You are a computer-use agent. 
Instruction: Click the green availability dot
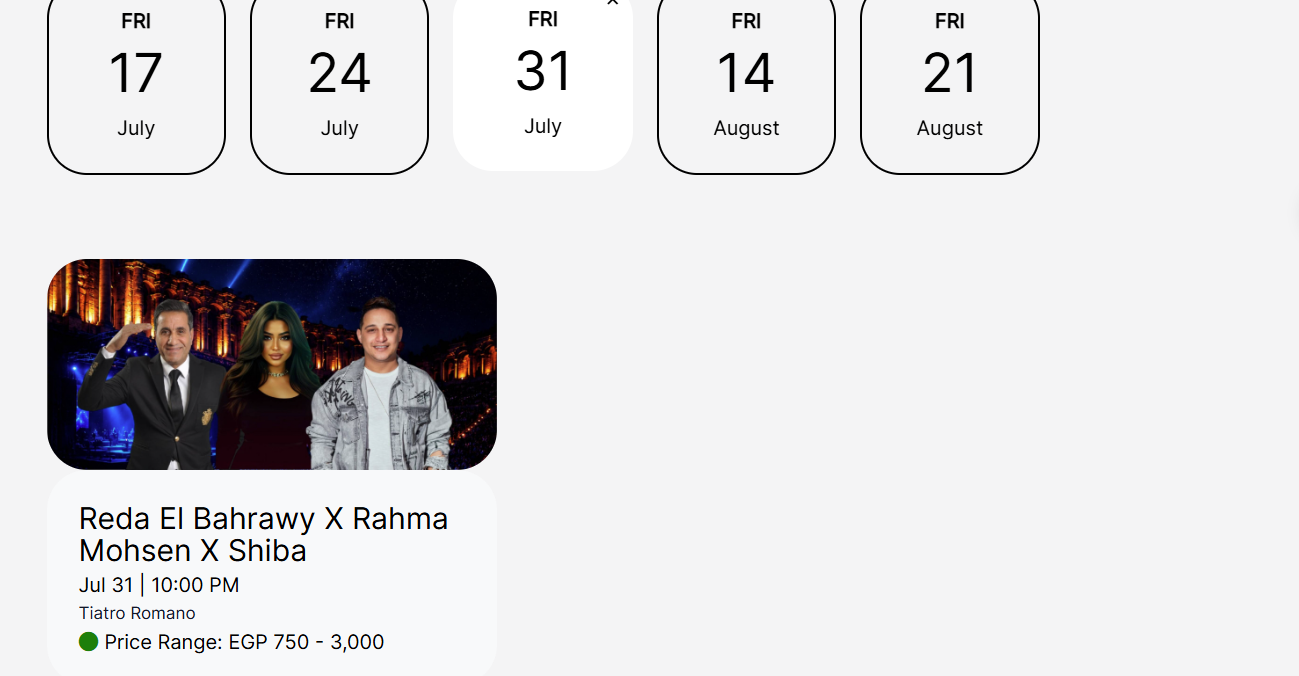click(88, 642)
